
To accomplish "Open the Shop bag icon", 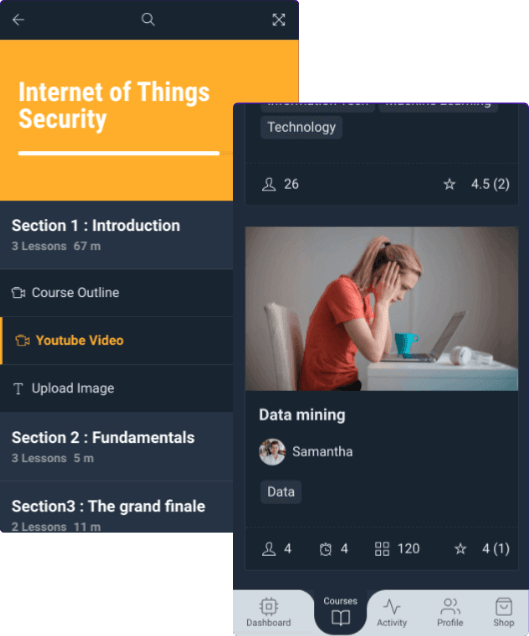I will (x=503, y=607).
